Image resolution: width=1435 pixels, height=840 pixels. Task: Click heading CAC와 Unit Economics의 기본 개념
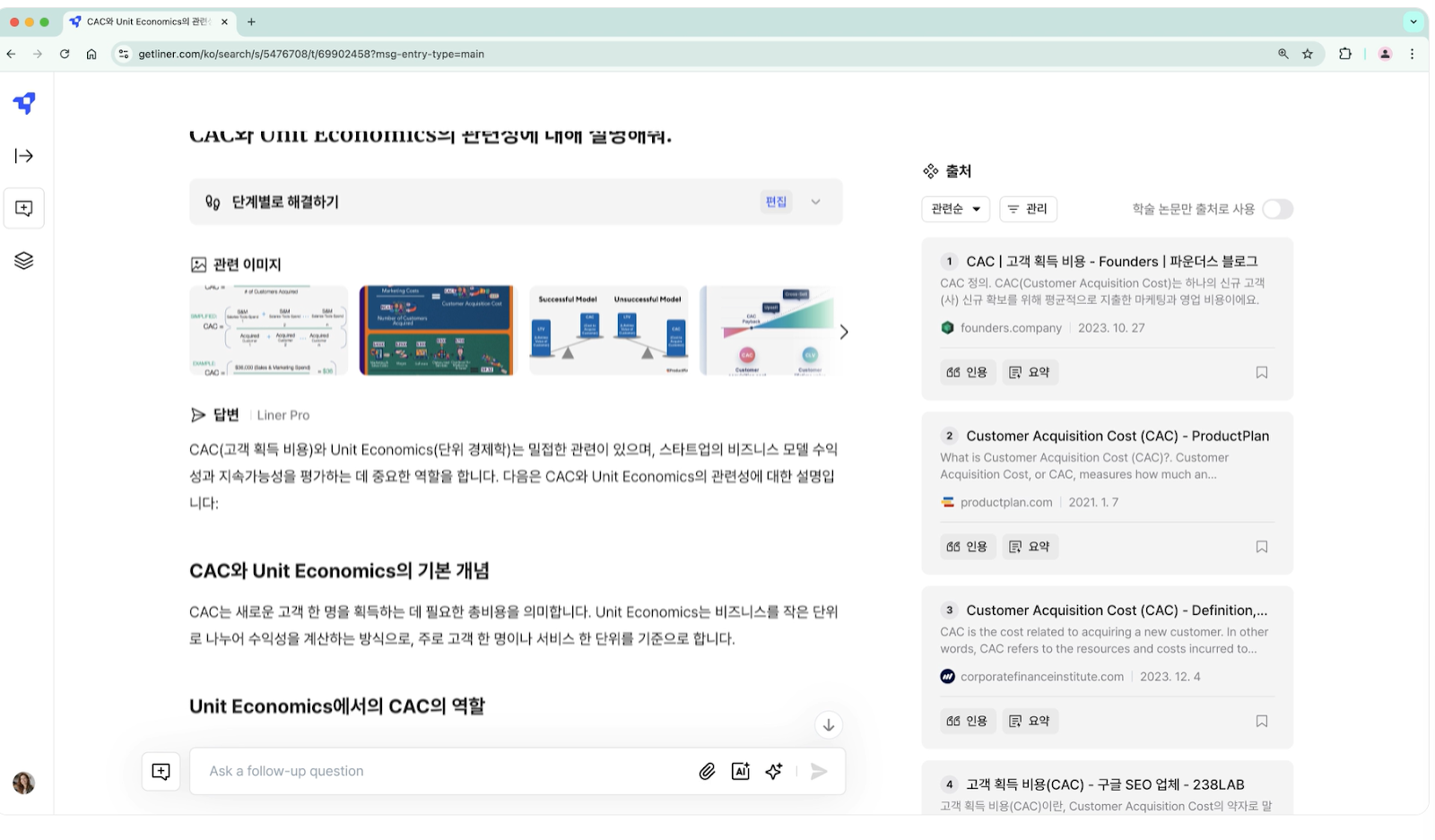click(339, 571)
